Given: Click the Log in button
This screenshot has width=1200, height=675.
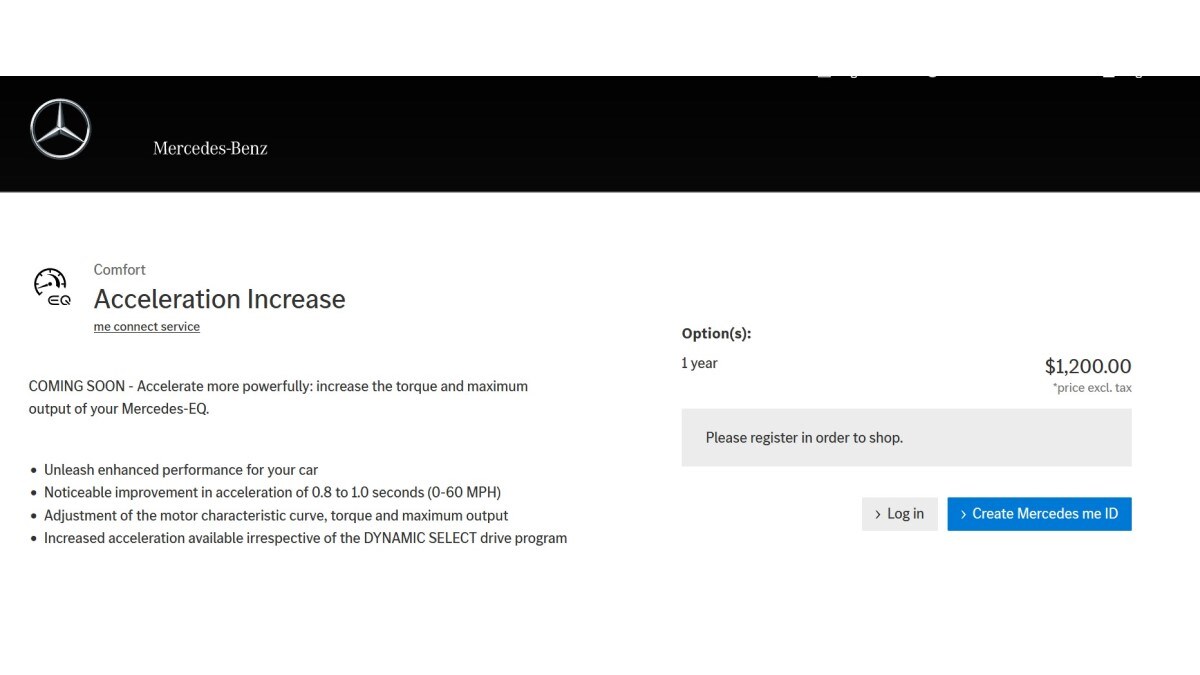Looking at the screenshot, I should pyautogui.click(x=899, y=513).
